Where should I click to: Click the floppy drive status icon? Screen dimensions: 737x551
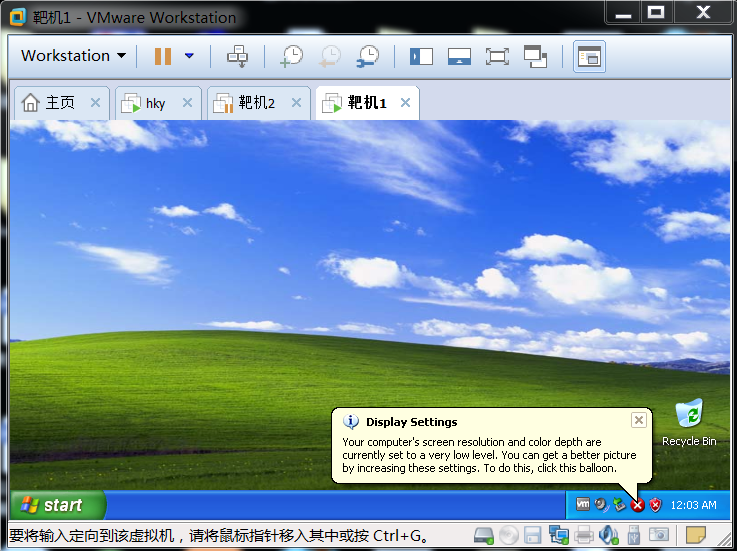[x=533, y=535]
